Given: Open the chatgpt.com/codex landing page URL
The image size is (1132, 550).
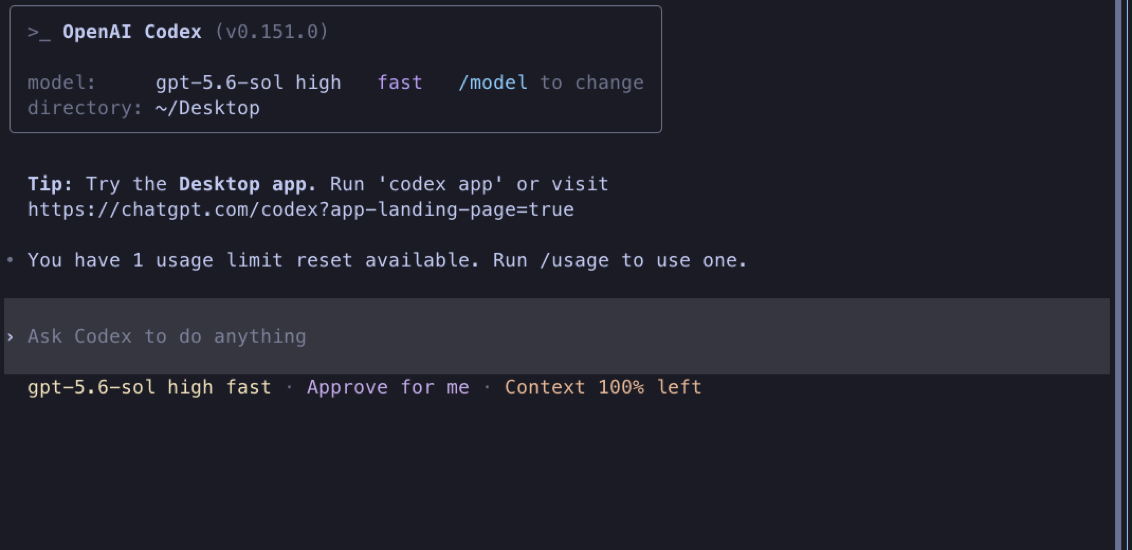Looking at the screenshot, I should (x=300, y=210).
